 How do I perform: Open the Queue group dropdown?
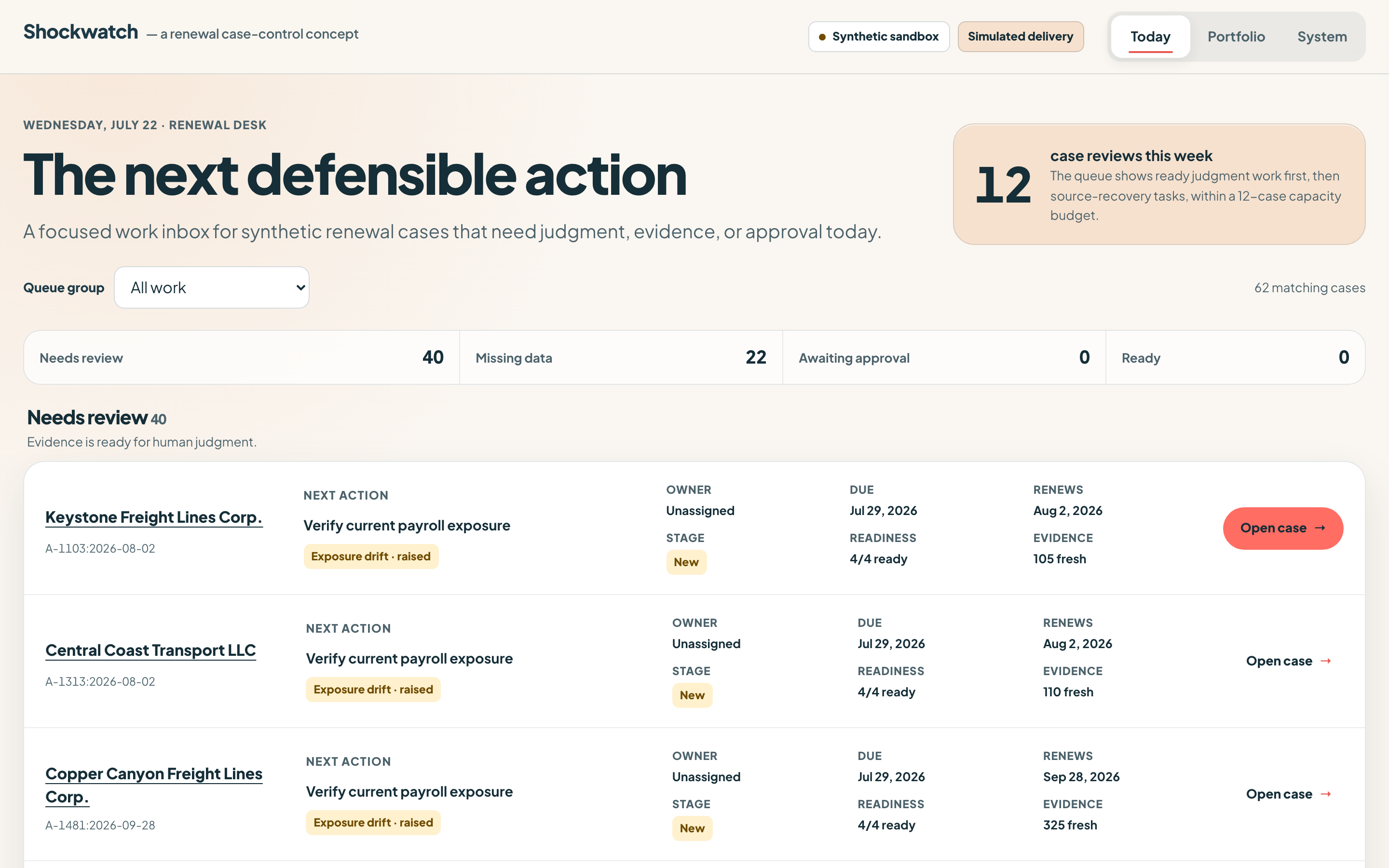tap(212, 287)
